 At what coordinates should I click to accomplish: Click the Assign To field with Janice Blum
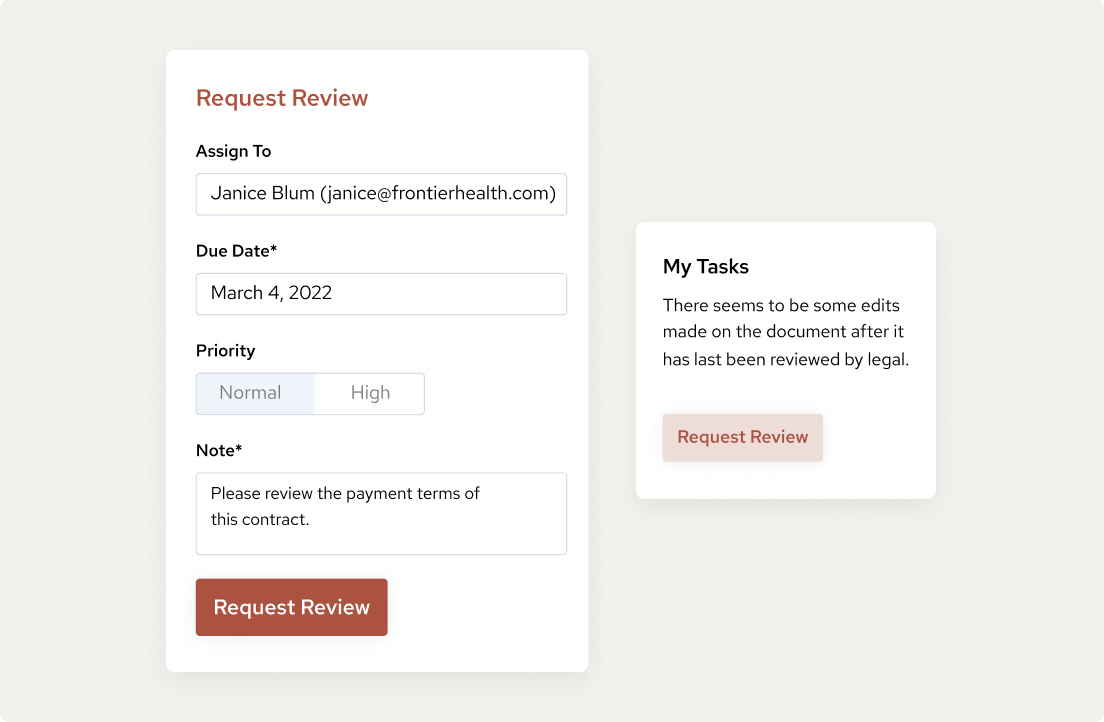[x=381, y=194]
